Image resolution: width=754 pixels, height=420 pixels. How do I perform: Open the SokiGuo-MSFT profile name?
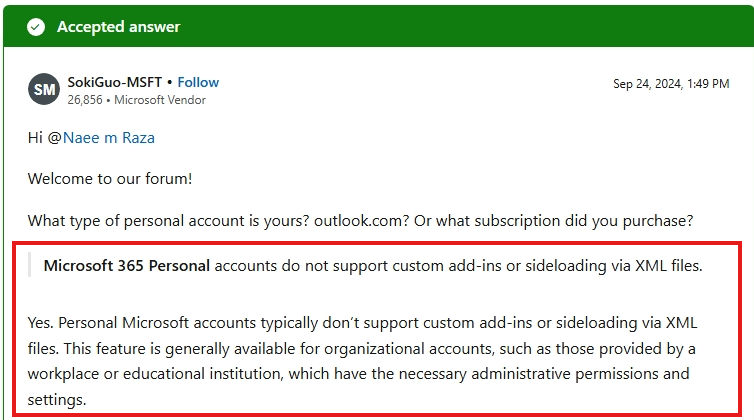[114, 82]
